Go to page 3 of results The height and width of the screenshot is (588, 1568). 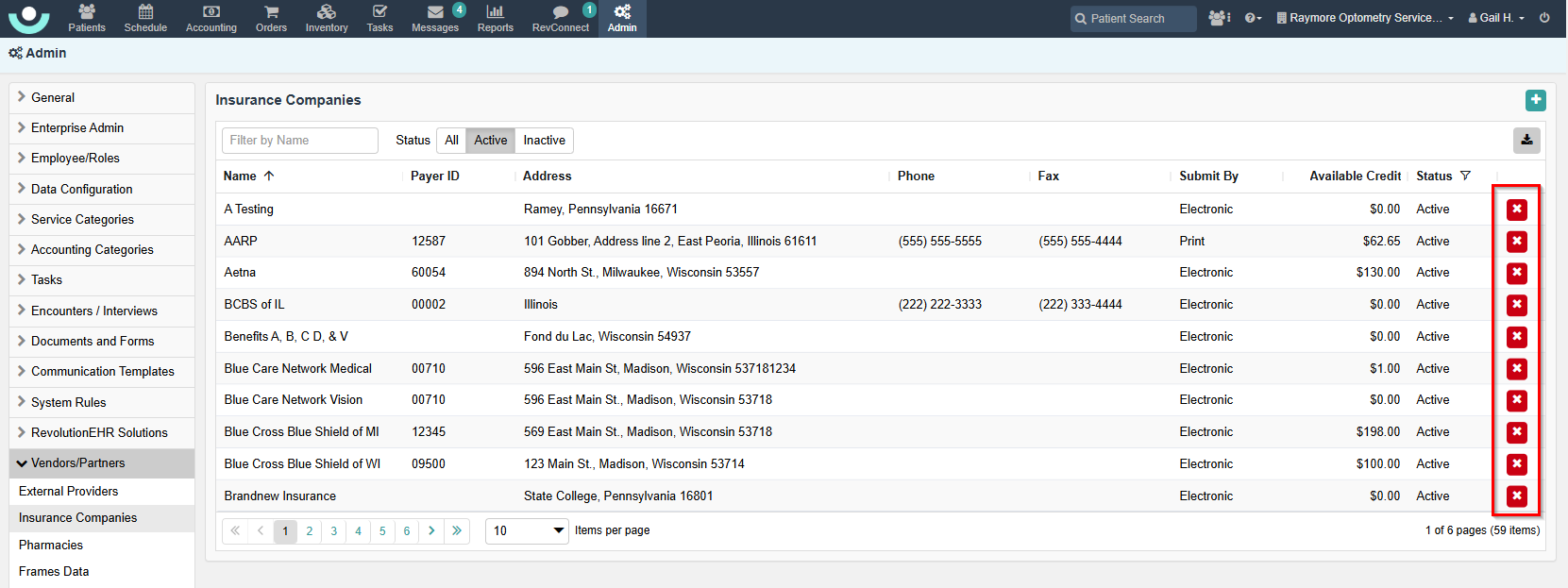coord(333,531)
